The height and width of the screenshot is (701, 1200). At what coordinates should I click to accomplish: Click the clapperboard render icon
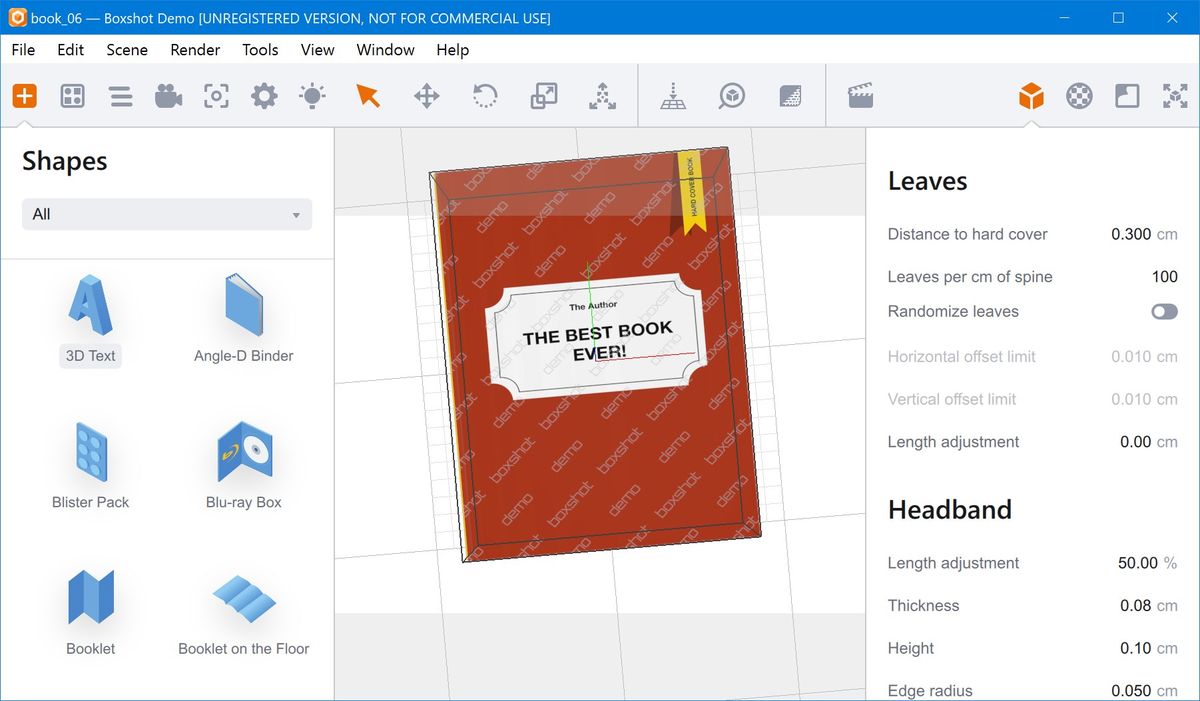point(860,96)
